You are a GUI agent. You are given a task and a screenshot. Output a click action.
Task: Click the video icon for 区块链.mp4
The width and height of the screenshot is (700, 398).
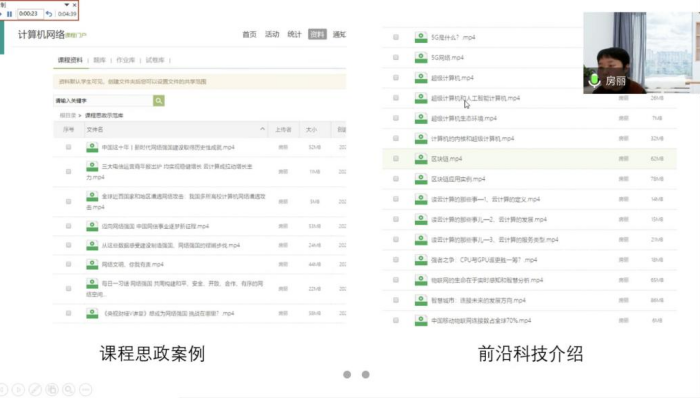tap(421, 158)
